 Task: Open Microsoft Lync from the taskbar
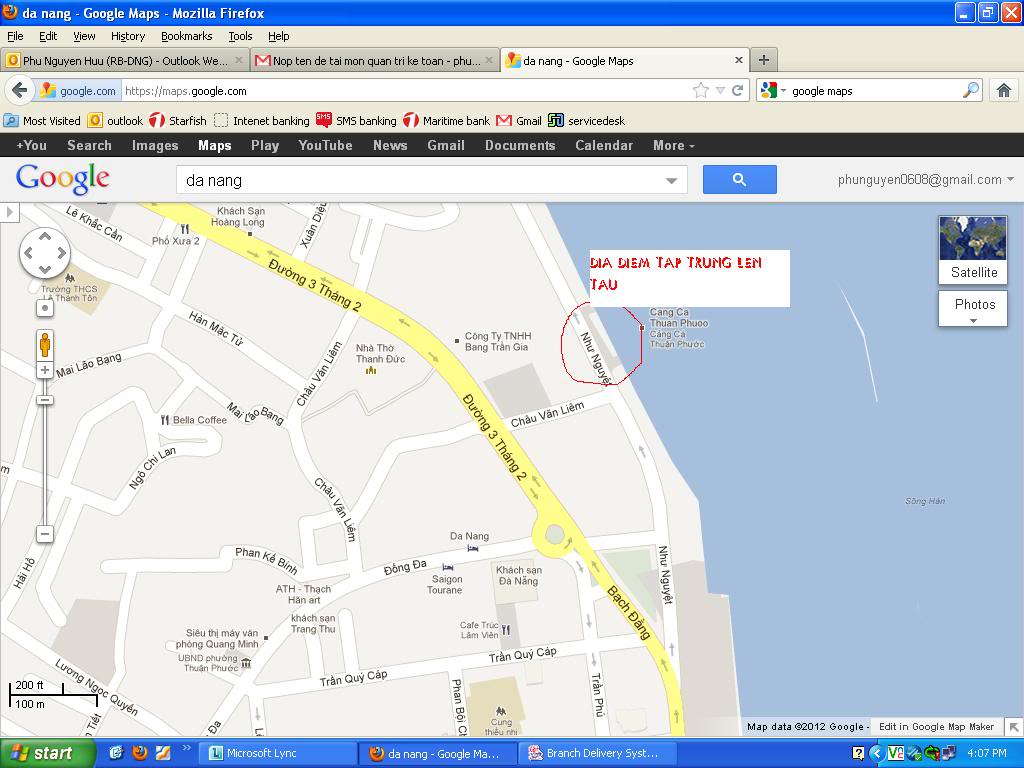[278, 753]
